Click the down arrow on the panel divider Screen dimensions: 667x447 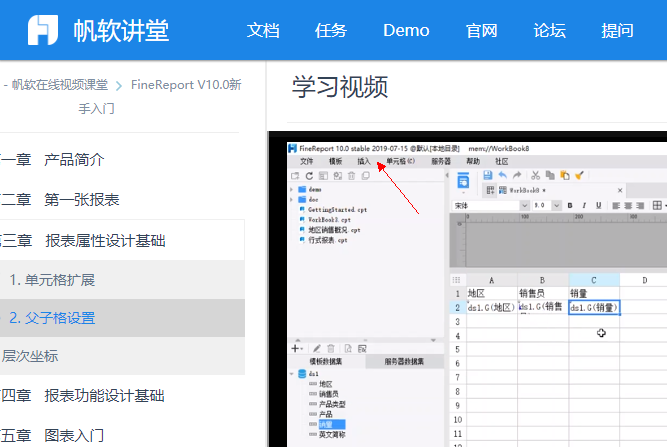click(x=433, y=340)
